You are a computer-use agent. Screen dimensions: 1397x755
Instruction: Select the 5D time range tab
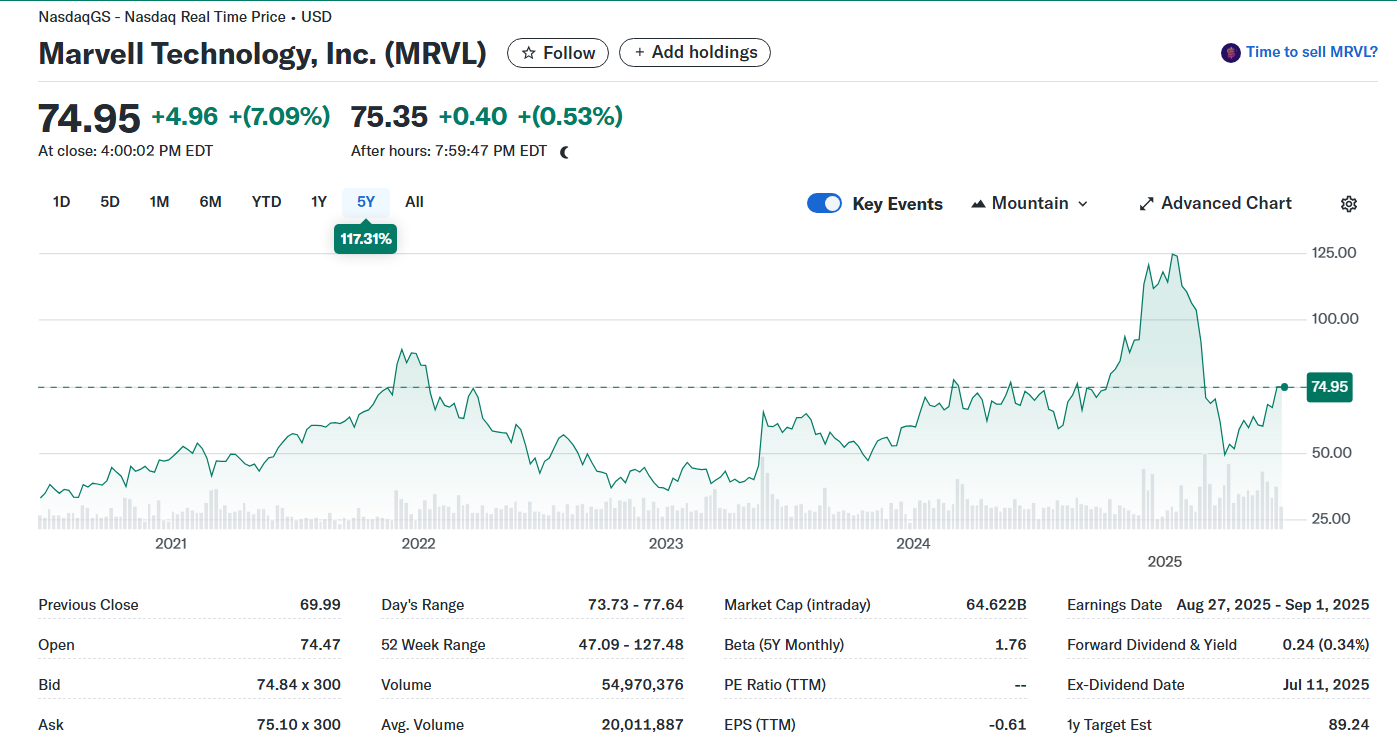[110, 202]
